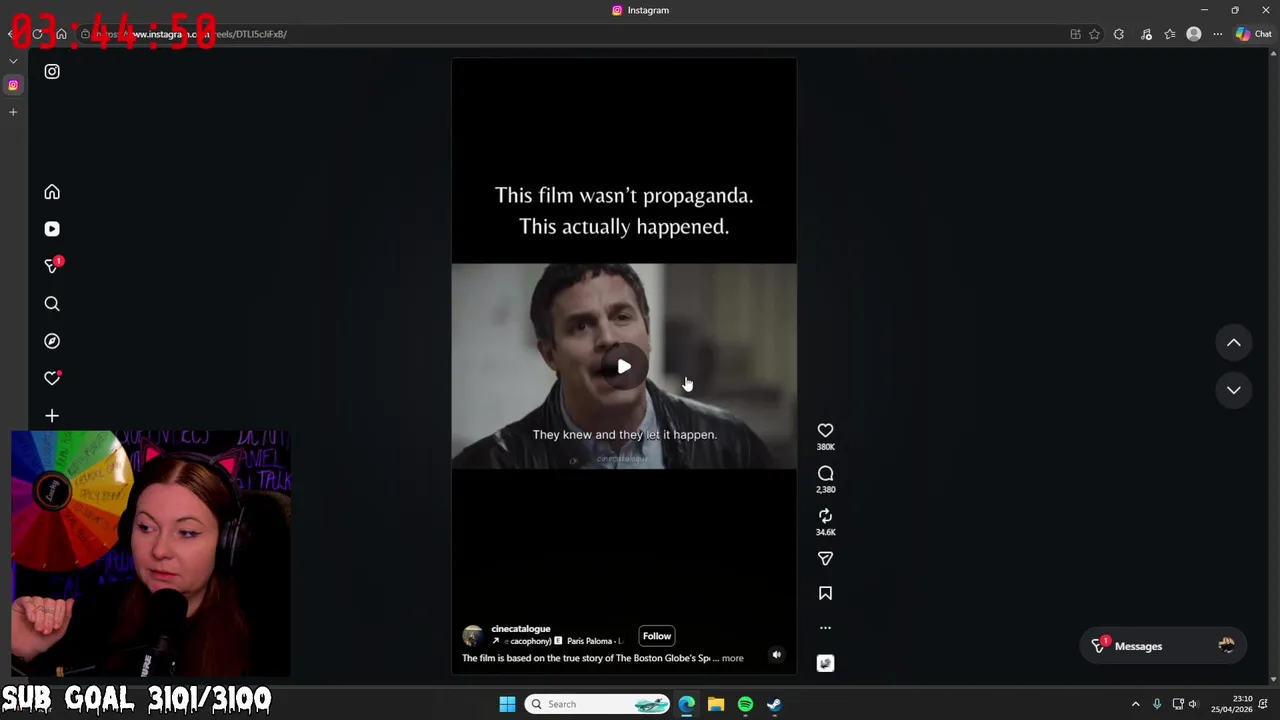Add new vertical tab plus
This screenshot has height=720, width=1280.
(13, 112)
